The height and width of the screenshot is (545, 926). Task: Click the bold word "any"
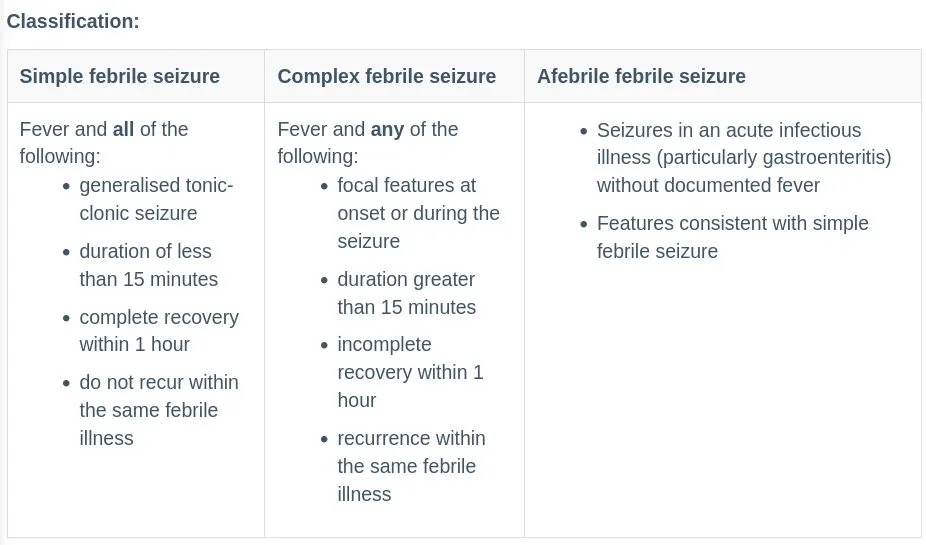click(x=387, y=129)
